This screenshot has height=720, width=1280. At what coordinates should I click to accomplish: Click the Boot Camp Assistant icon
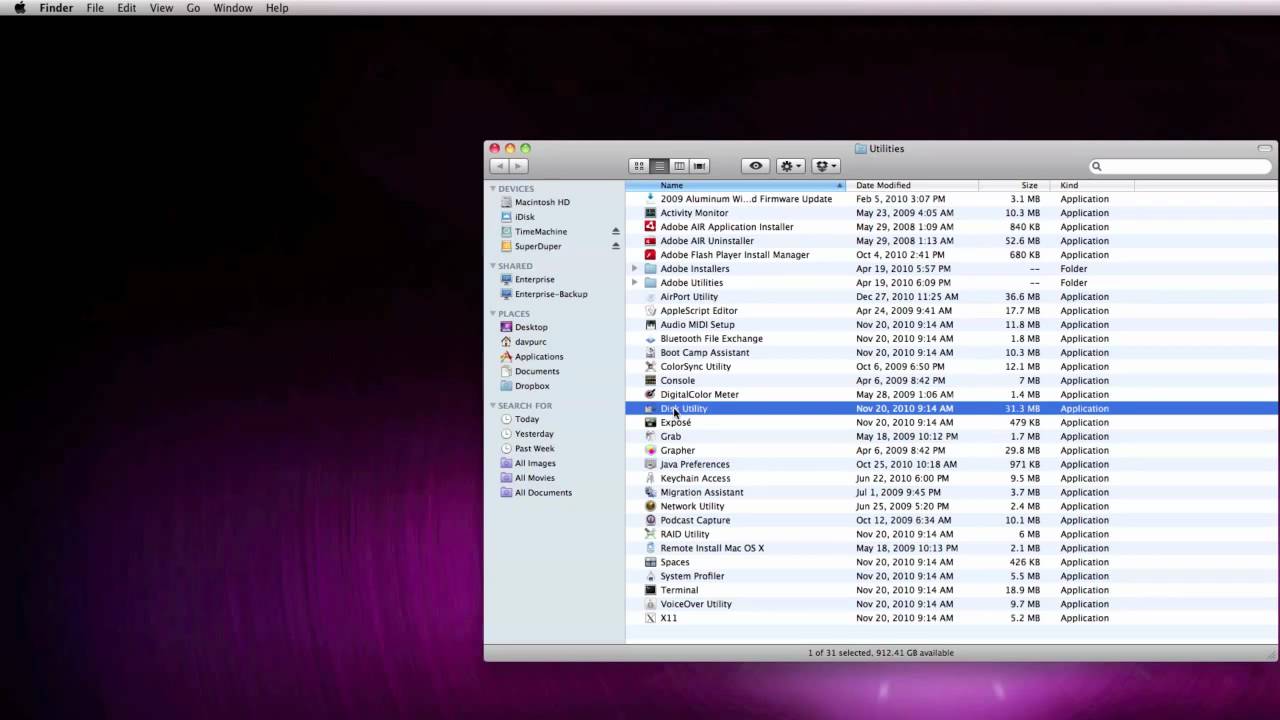tap(651, 353)
